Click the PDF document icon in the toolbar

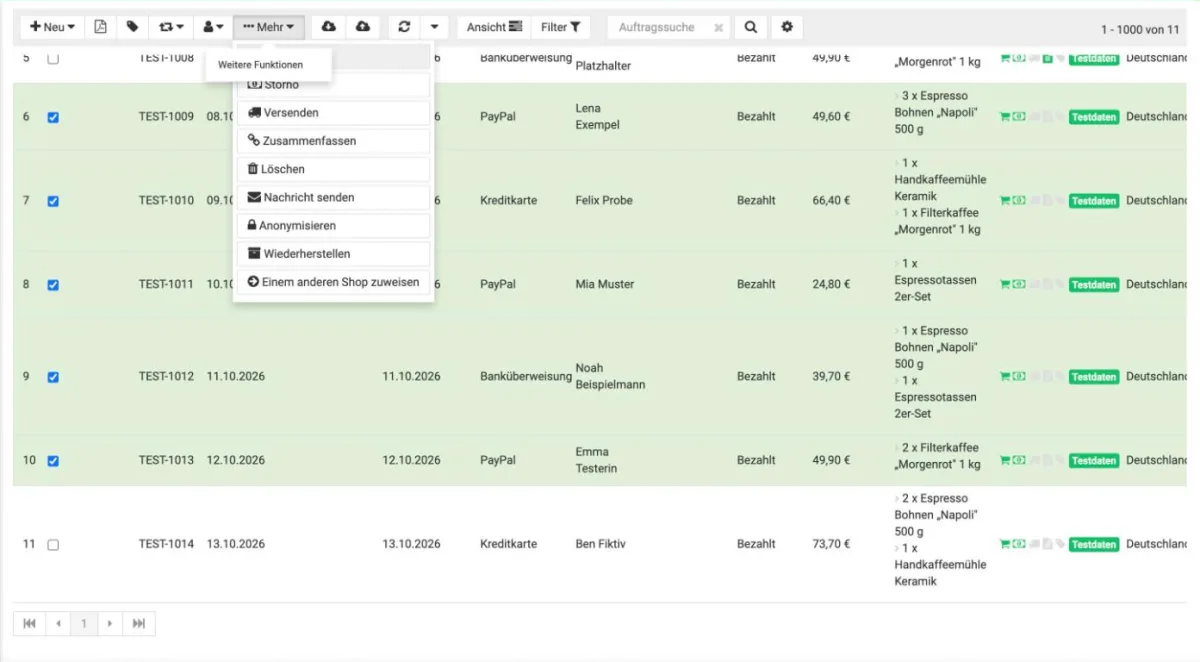tap(100, 27)
